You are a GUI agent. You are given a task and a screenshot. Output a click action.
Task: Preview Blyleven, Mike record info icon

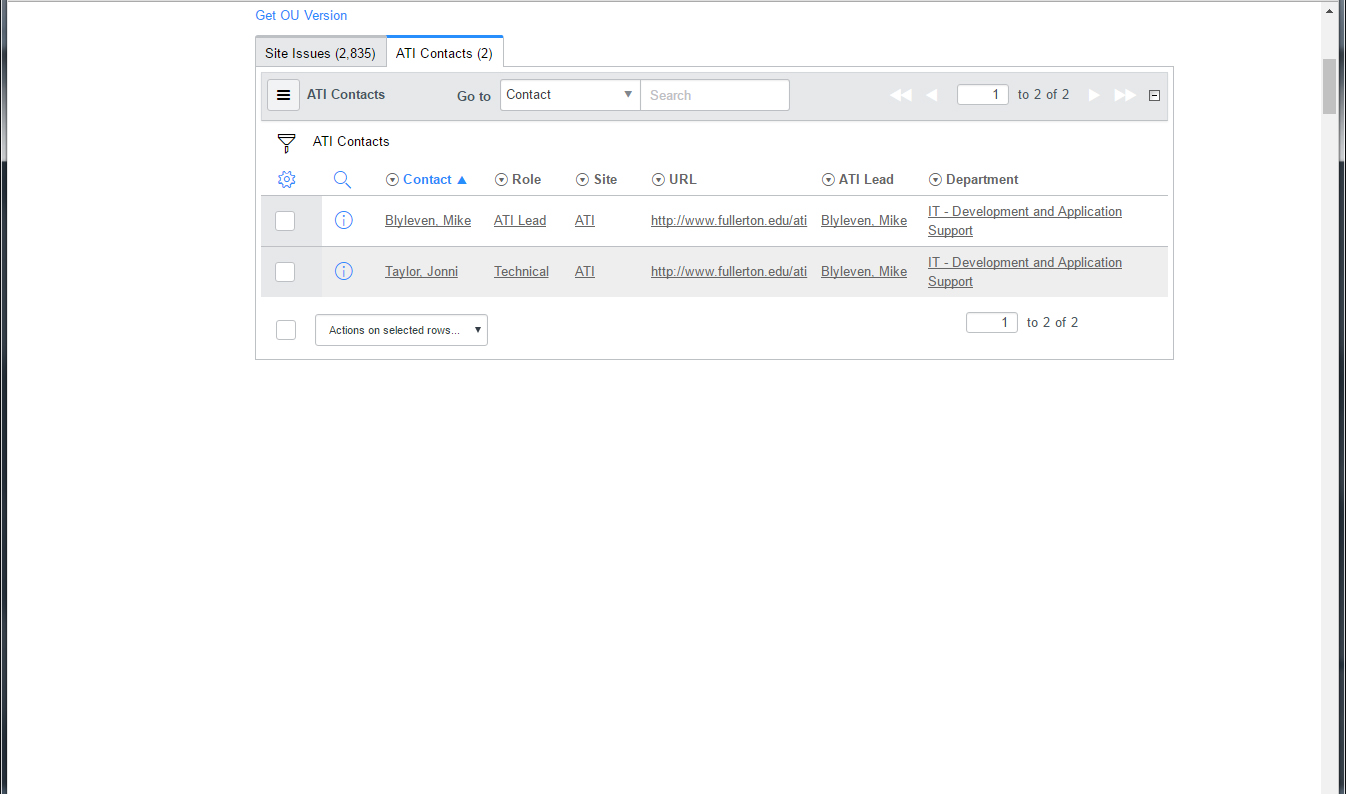[343, 220]
